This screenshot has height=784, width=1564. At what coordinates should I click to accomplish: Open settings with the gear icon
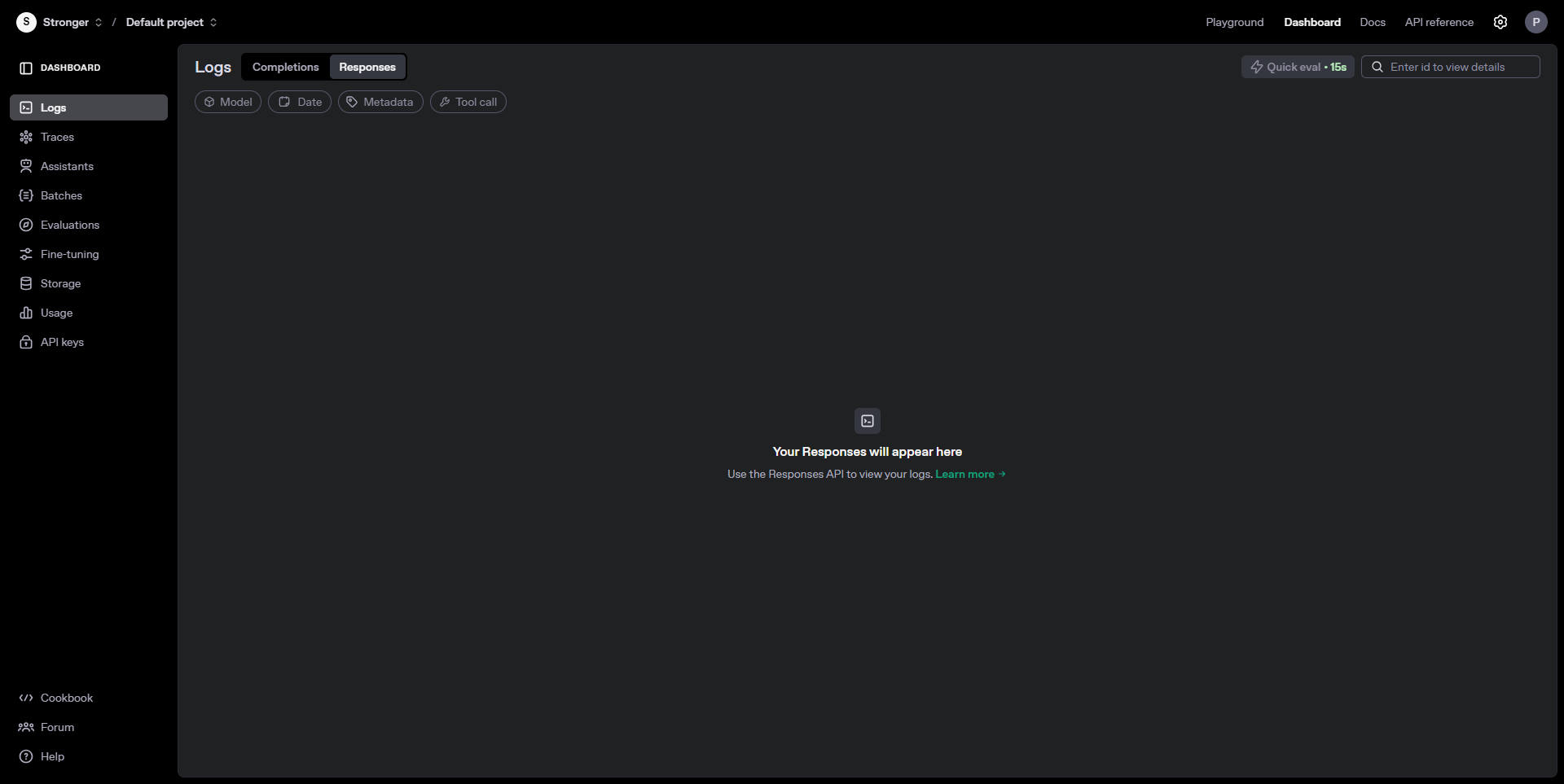(1500, 22)
